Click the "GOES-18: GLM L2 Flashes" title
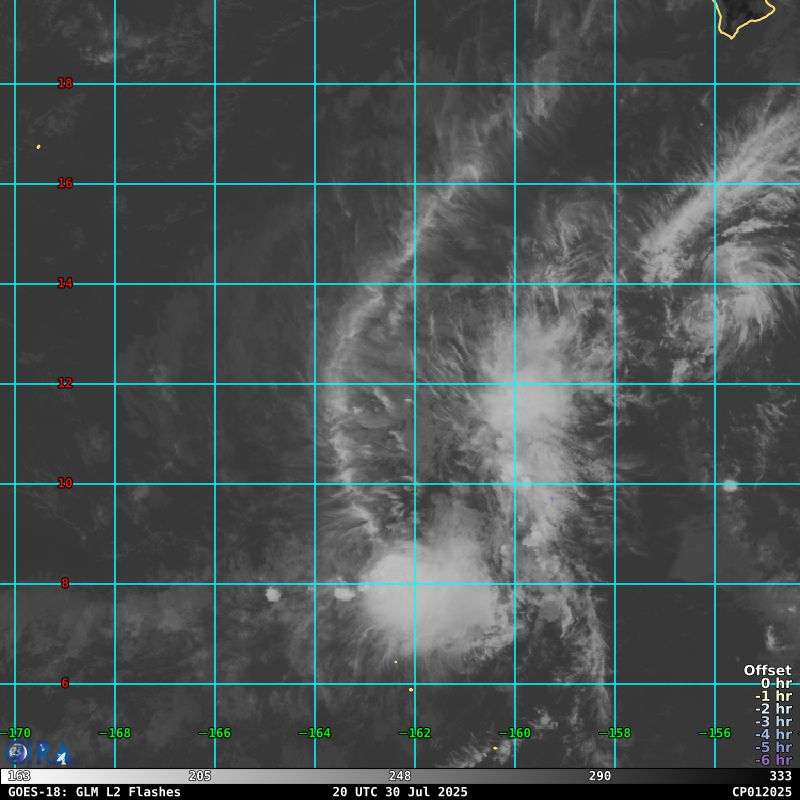 95,792
